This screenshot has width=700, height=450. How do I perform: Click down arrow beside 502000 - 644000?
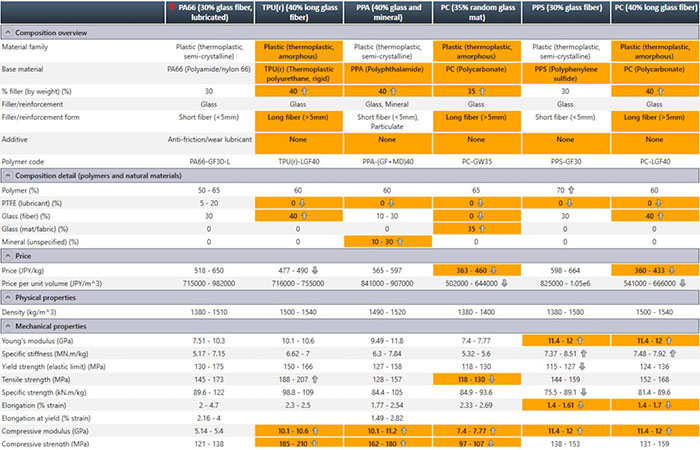pos(504,283)
